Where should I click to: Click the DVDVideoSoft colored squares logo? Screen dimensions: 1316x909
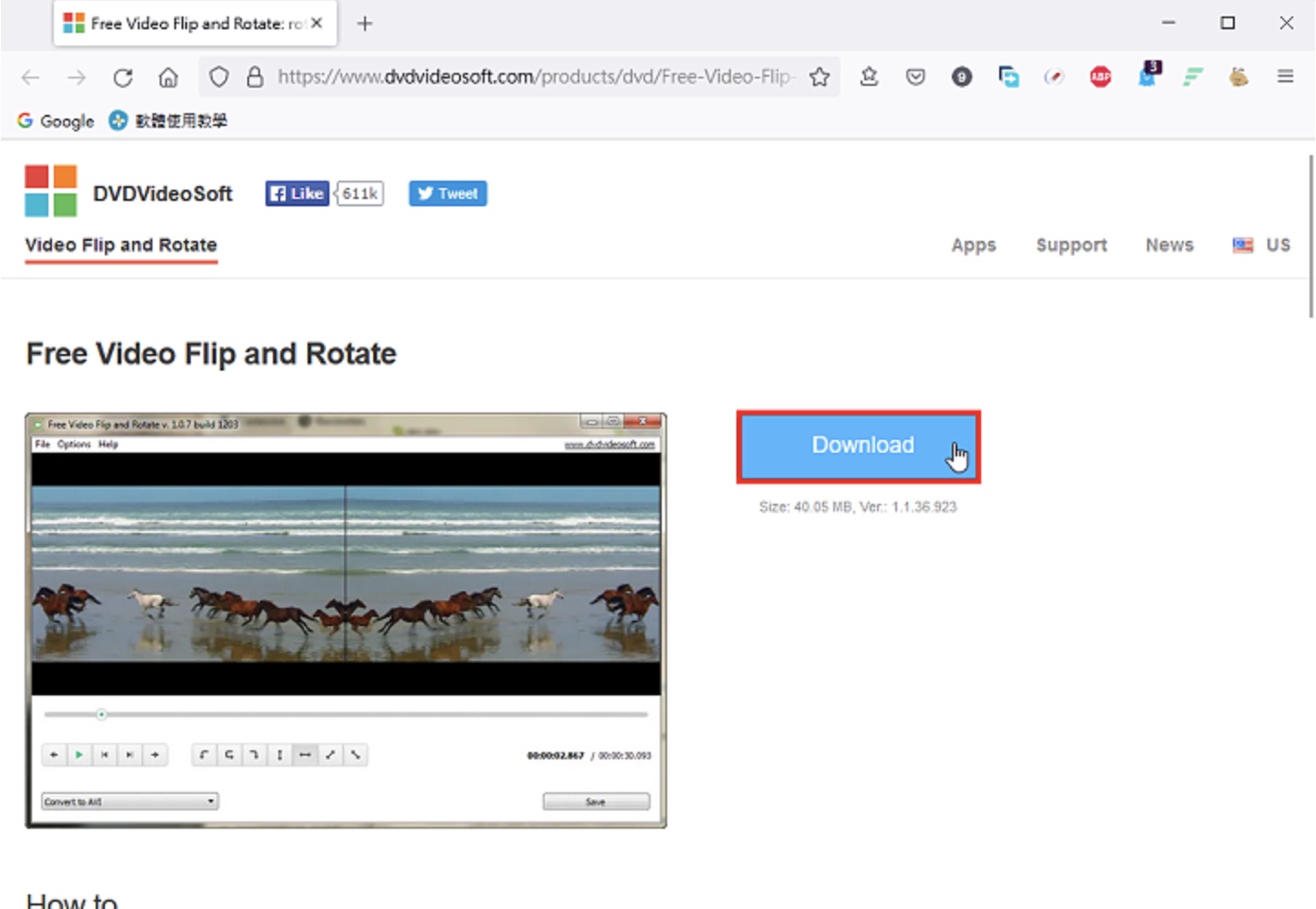[x=51, y=191]
